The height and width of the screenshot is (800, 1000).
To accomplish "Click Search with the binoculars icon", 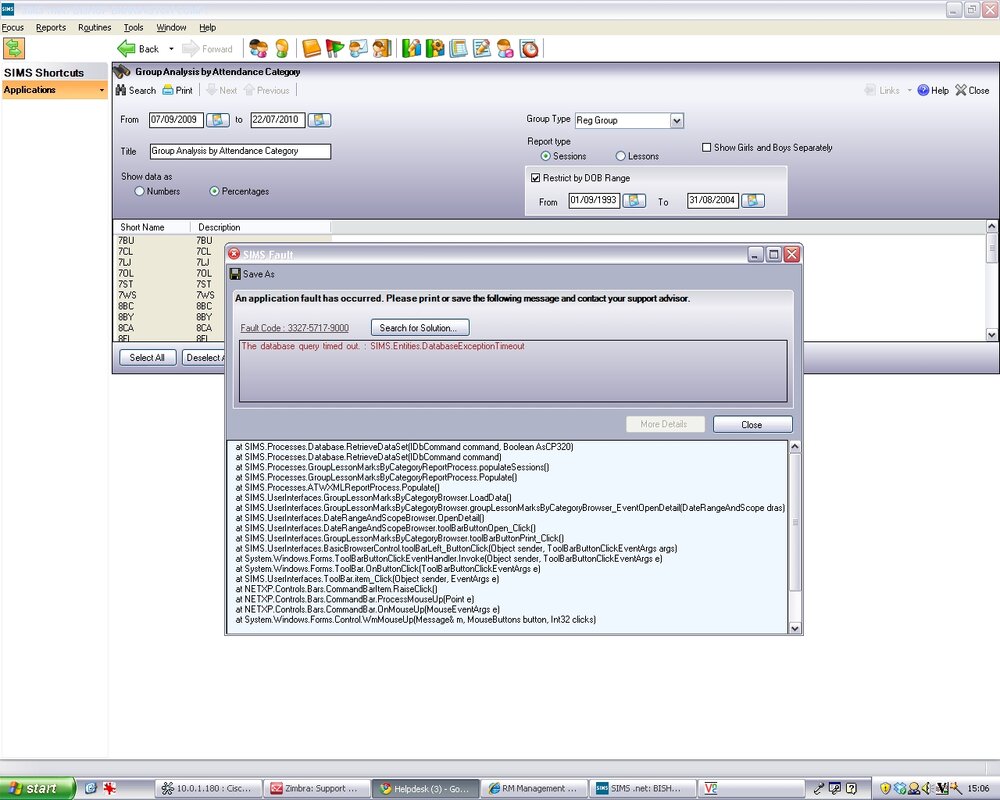I will (x=136, y=91).
